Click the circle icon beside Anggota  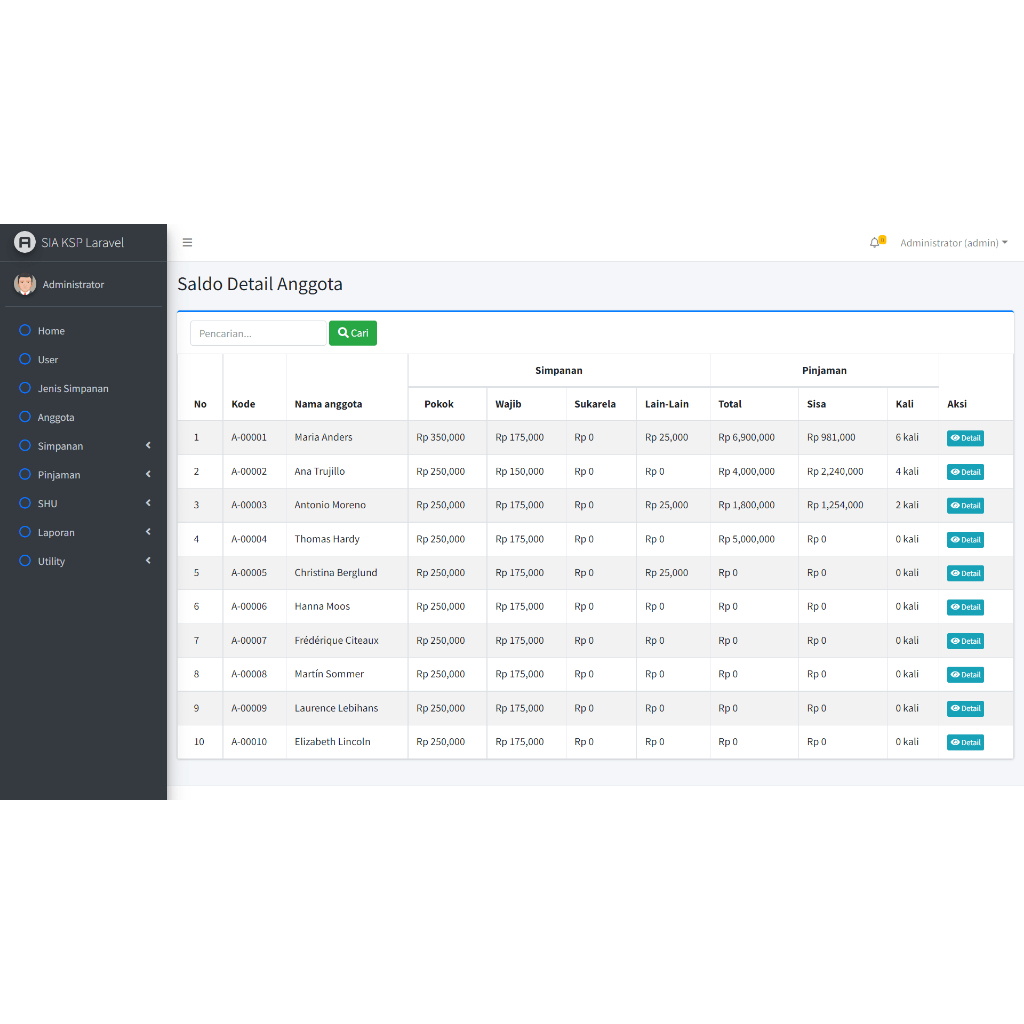[x=25, y=417]
